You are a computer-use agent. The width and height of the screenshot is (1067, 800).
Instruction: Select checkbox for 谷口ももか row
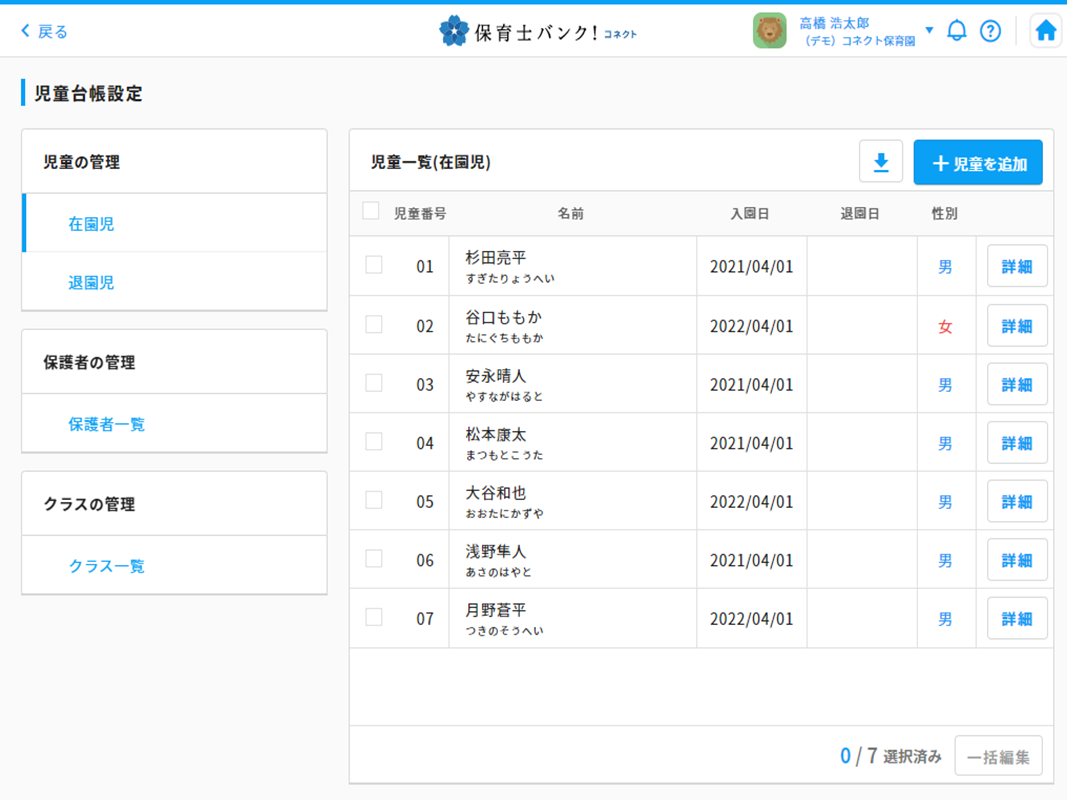coord(374,324)
